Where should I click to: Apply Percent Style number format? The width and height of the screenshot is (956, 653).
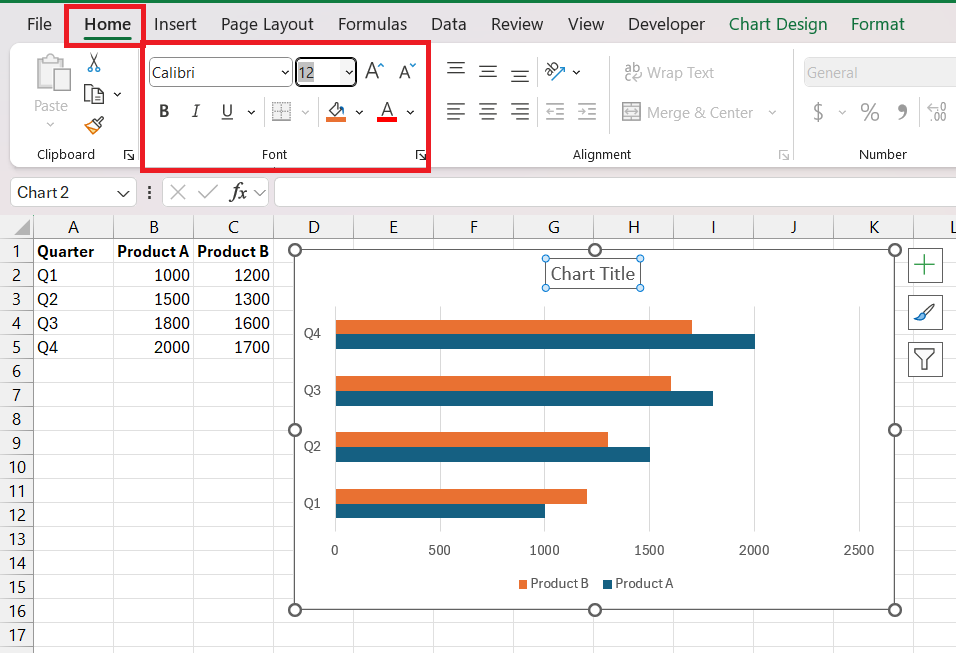pyautogui.click(x=869, y=112)
